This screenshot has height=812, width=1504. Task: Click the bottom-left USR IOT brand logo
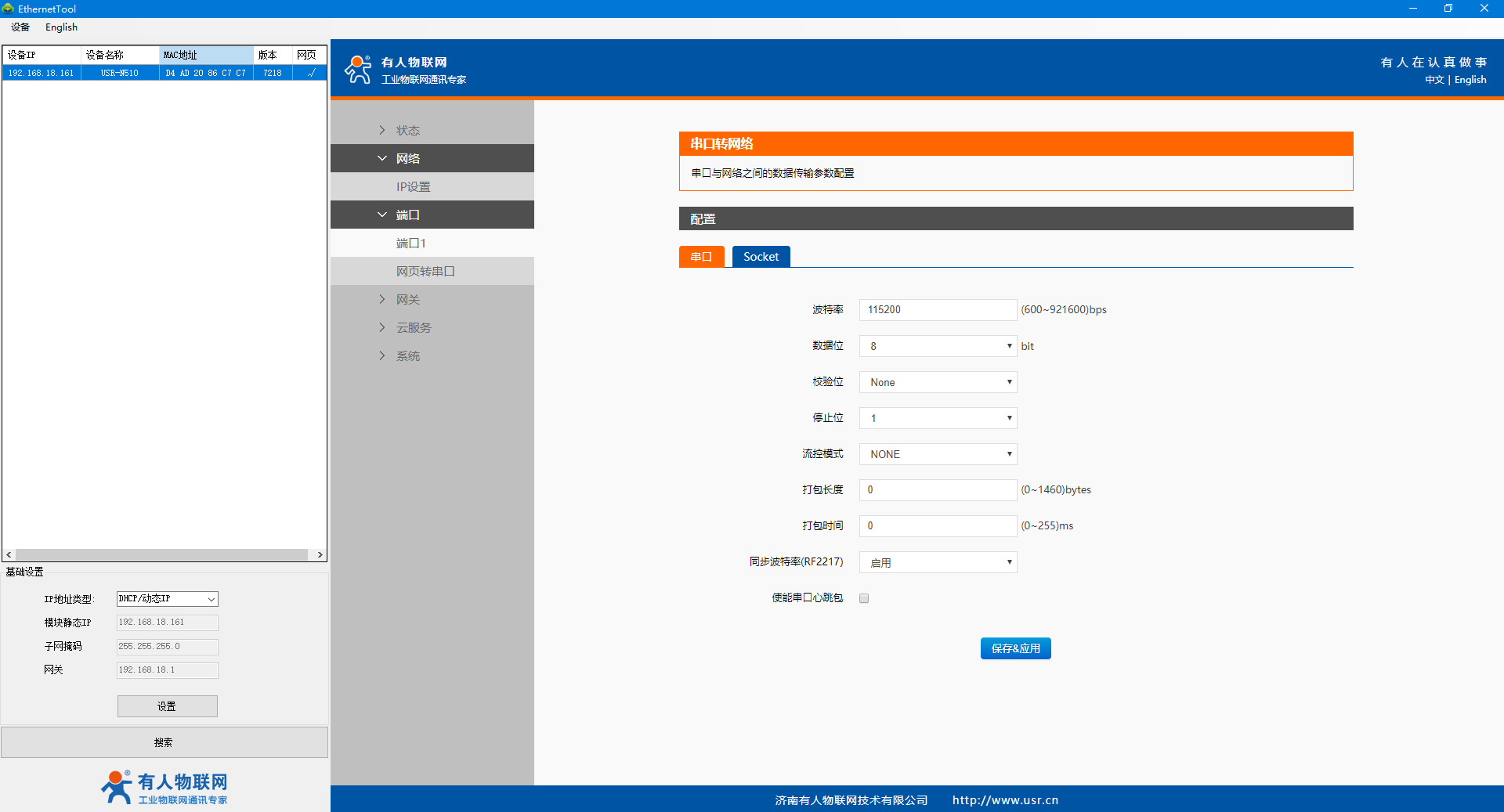coord(164,787)
